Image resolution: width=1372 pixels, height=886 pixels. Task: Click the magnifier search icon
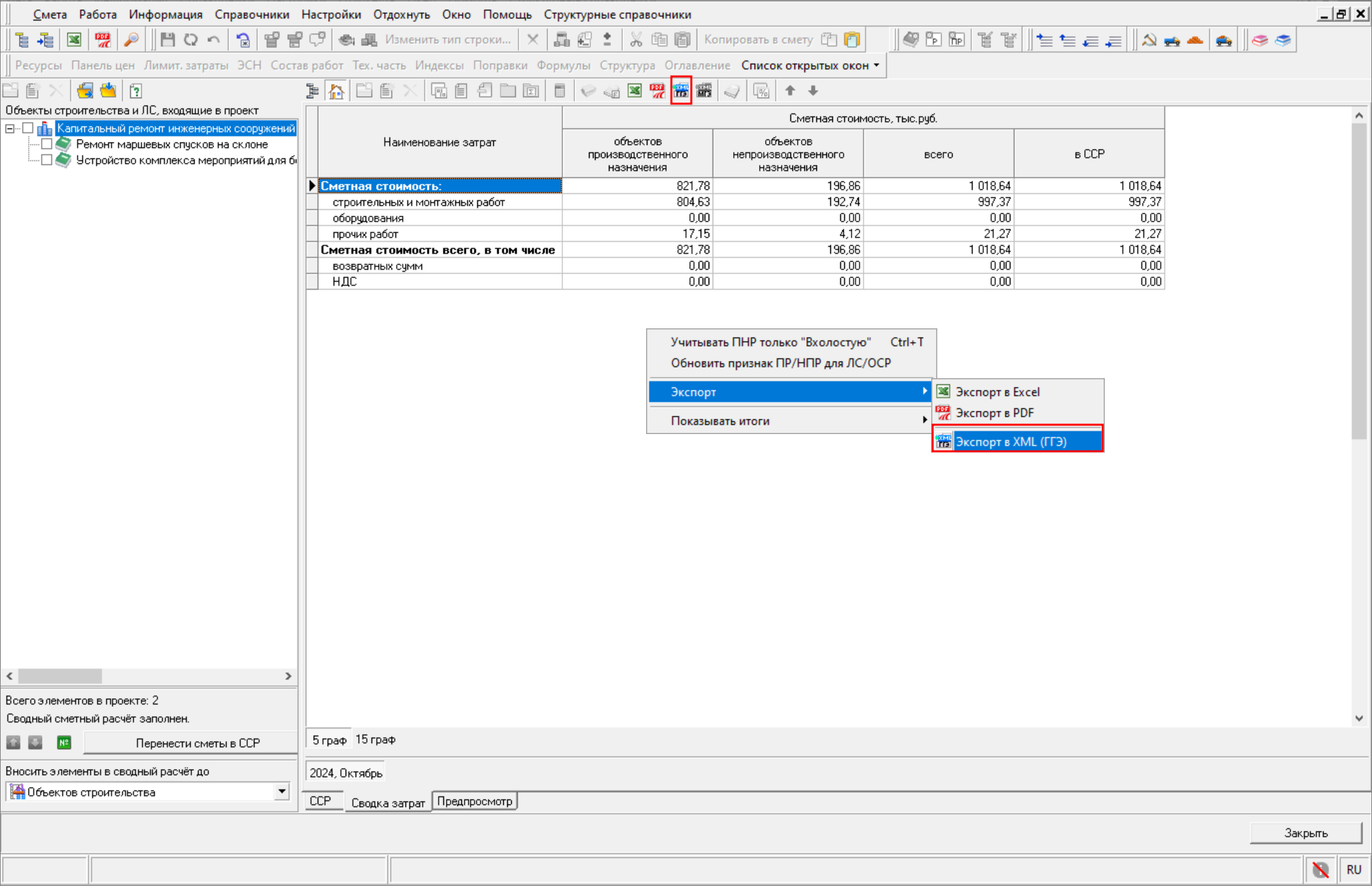131,40
